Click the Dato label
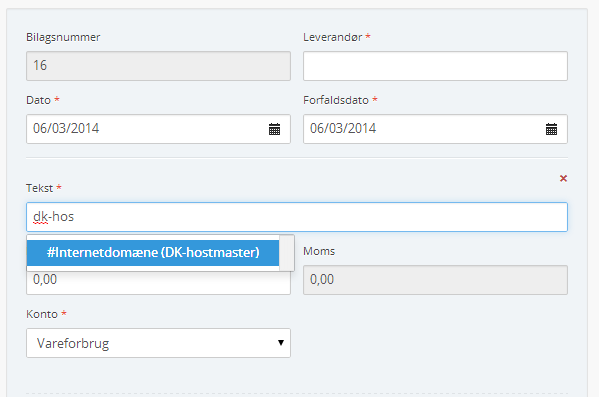The image size is (599, 397). [38, 100]
